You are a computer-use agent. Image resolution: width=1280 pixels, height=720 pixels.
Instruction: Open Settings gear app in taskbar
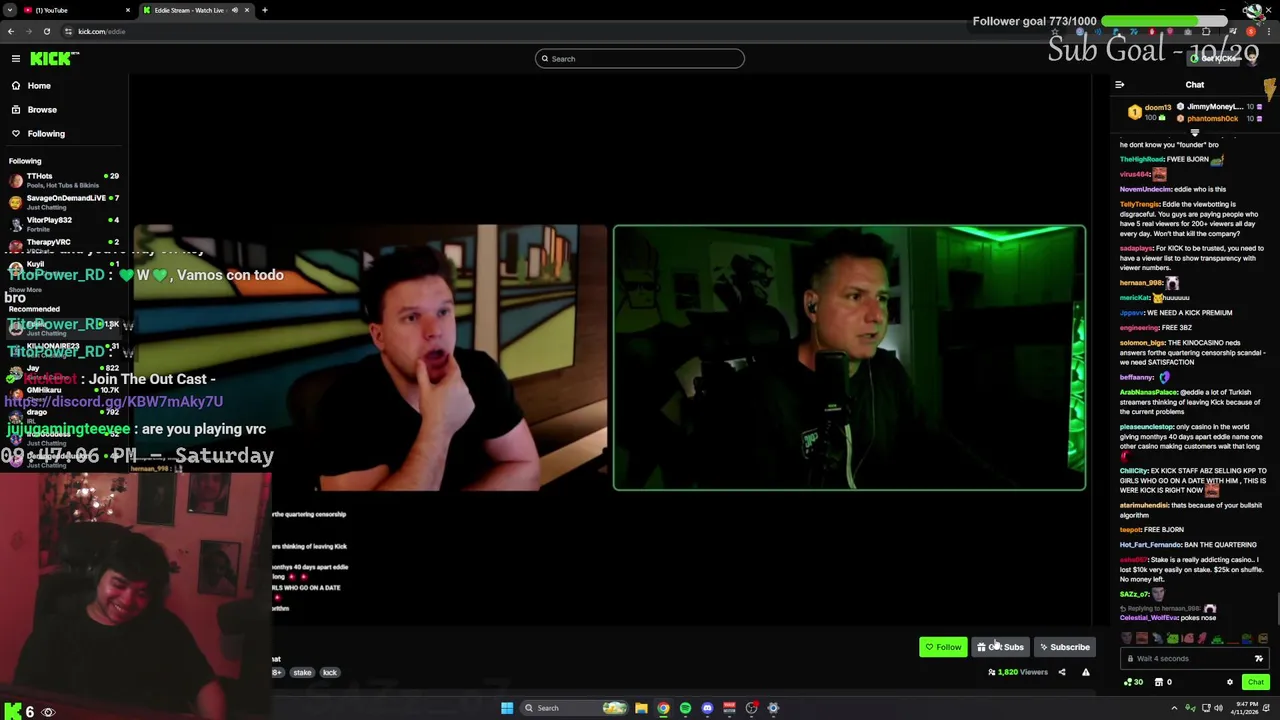coord(773,708)
